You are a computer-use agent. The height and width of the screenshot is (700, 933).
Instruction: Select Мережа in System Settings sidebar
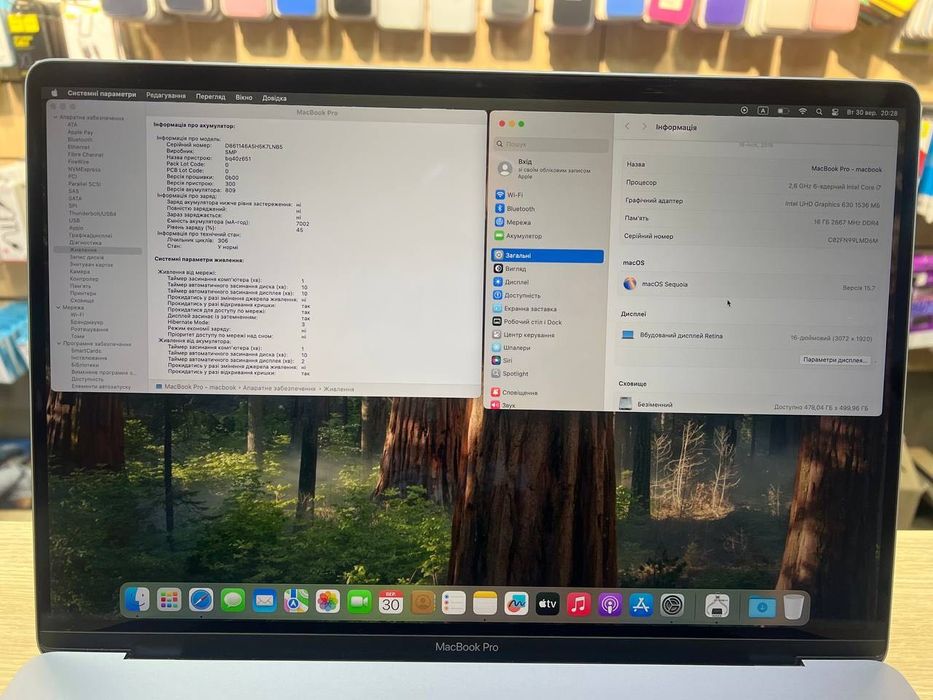[x=513, y=222]
